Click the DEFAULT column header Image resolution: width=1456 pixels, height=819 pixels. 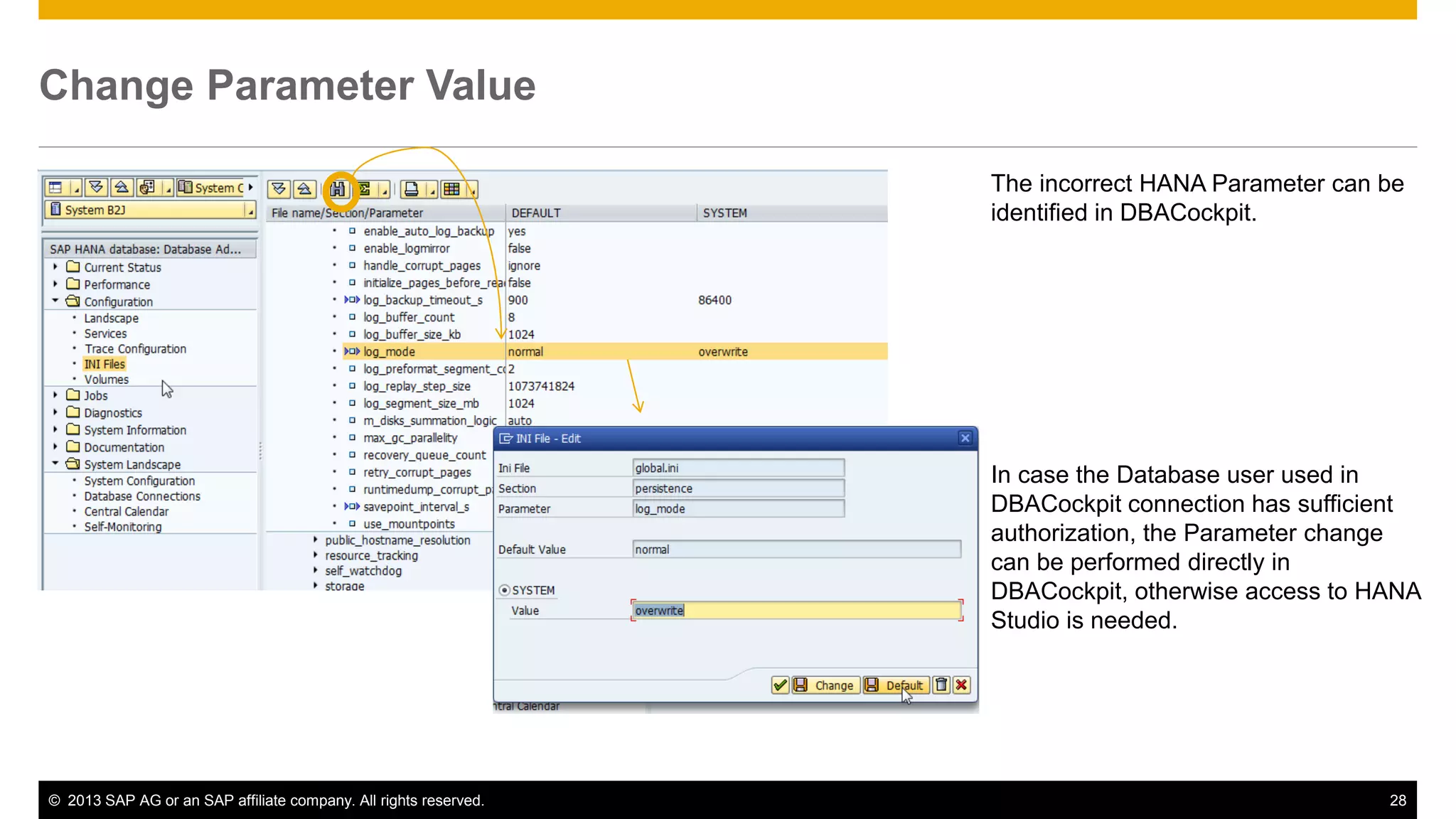coord(601,213)
